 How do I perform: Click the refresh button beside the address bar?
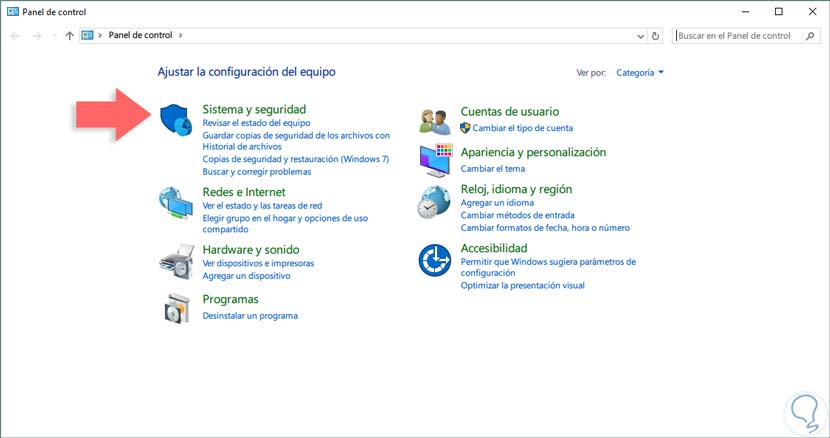655,36
